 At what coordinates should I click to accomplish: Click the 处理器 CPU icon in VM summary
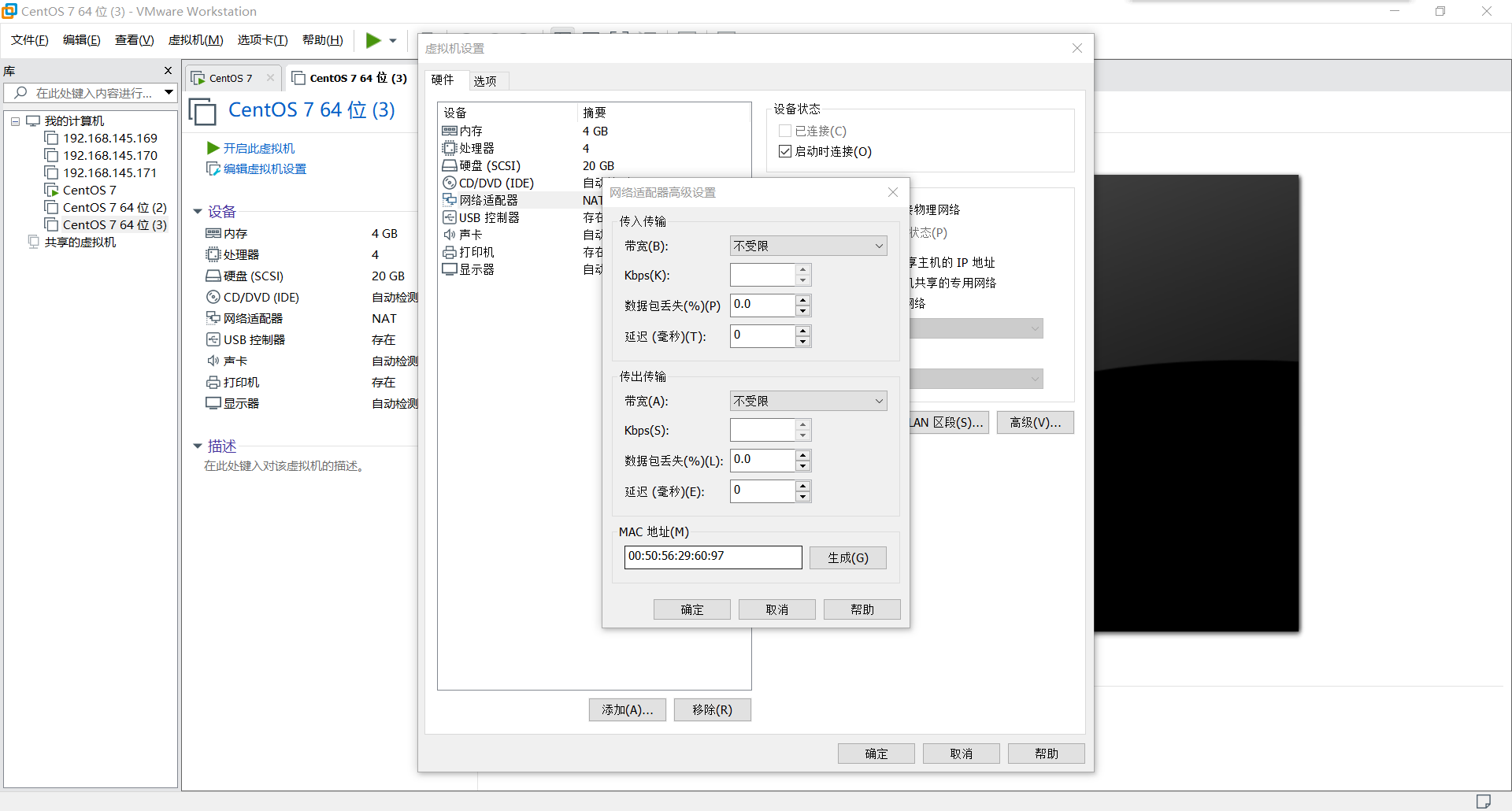coord(213,255)
